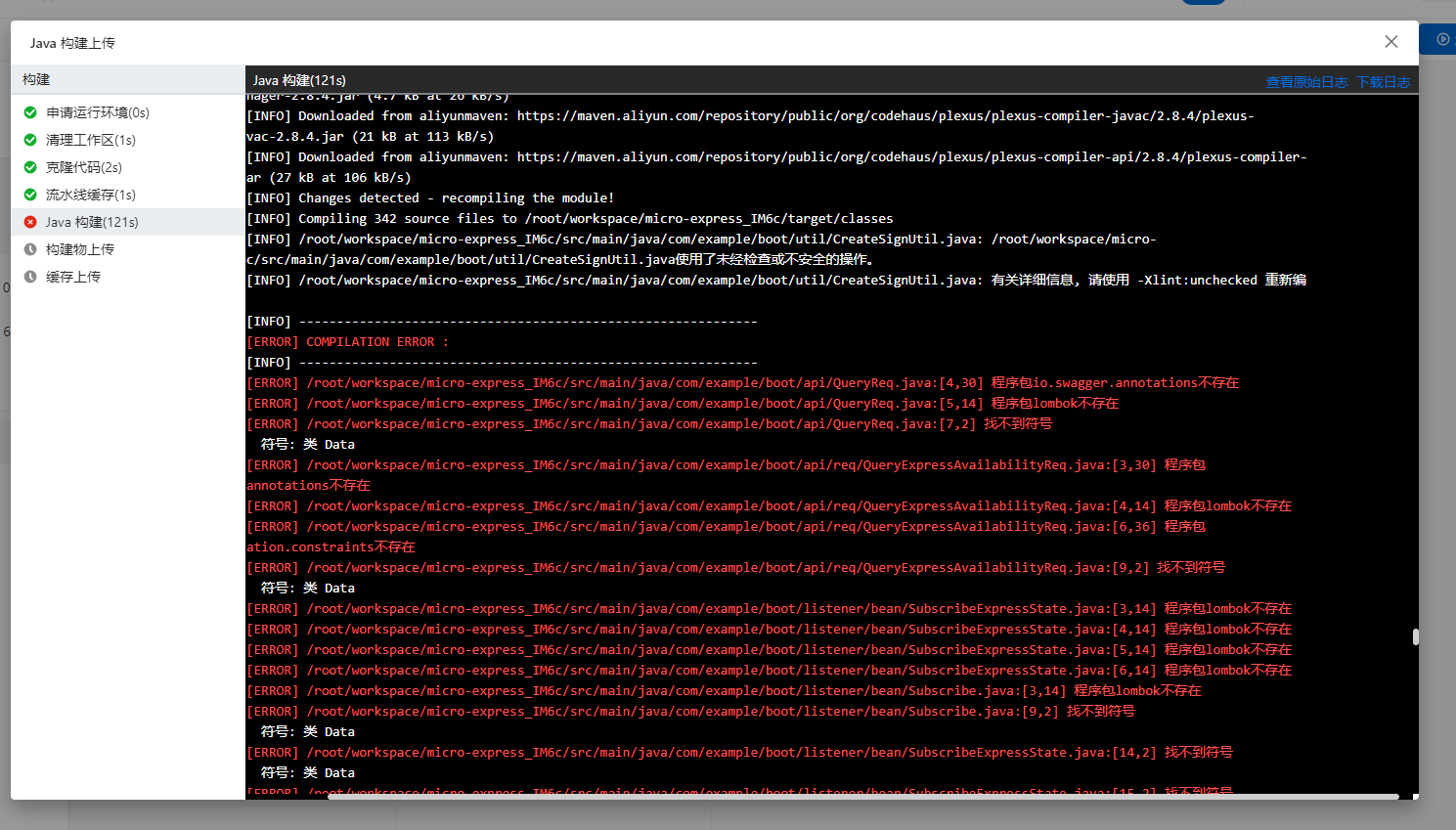The width and height of the screenshot is (1456, 830).
Task: Open the 清理工作区(1s) build step
Action: tap(127, 140)
